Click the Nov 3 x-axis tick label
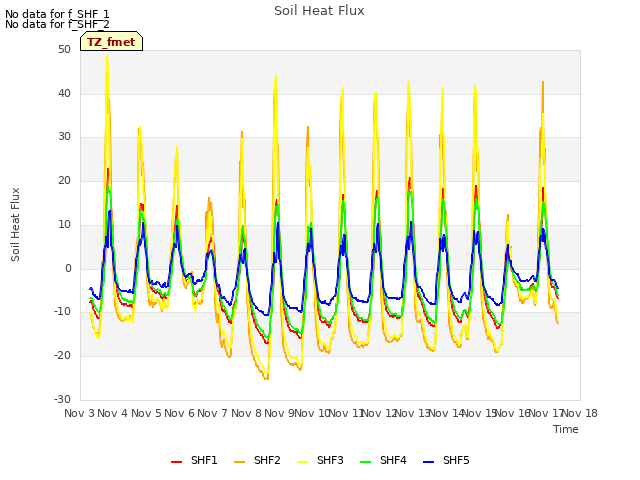Viewport: 640px width, 480px height. 79,413
